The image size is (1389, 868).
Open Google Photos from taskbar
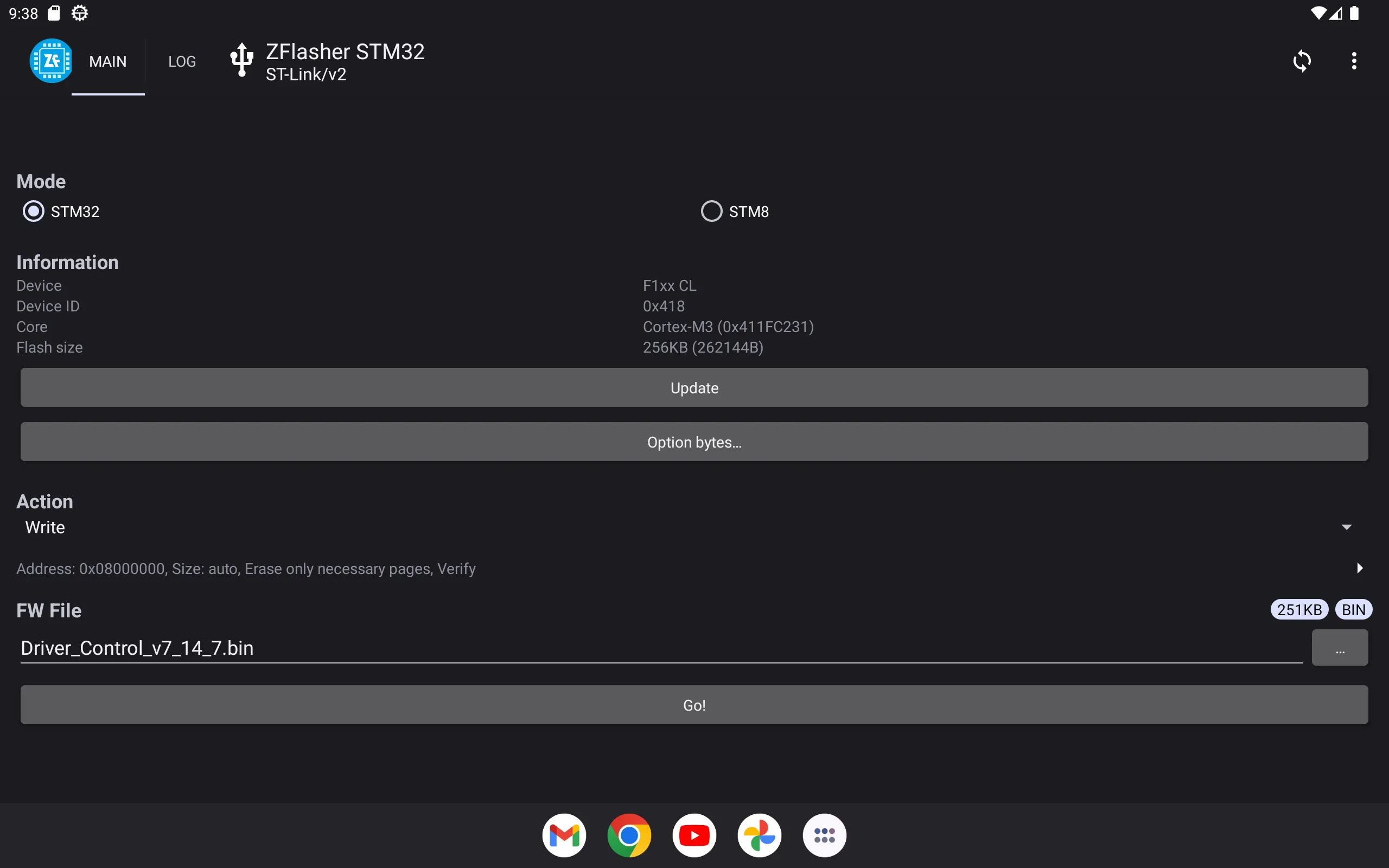[x=759, y=835]
